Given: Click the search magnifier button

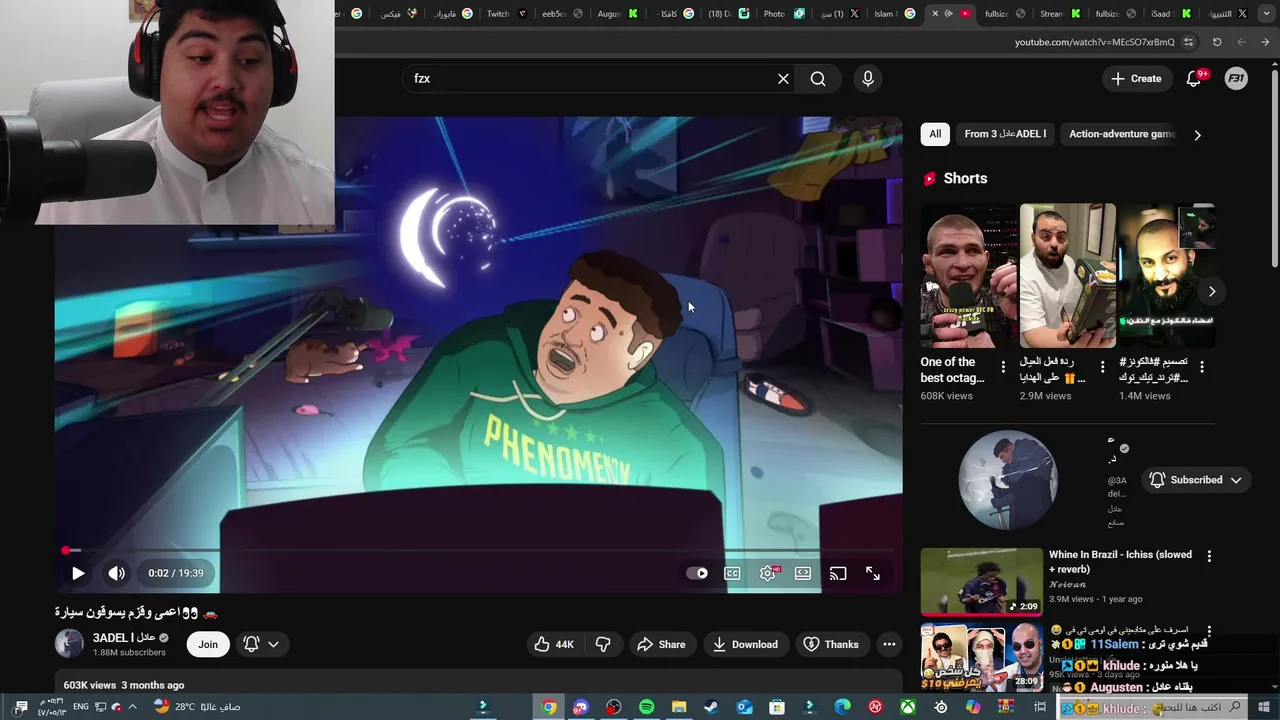Looking at the screenshot, I should 818,79.
